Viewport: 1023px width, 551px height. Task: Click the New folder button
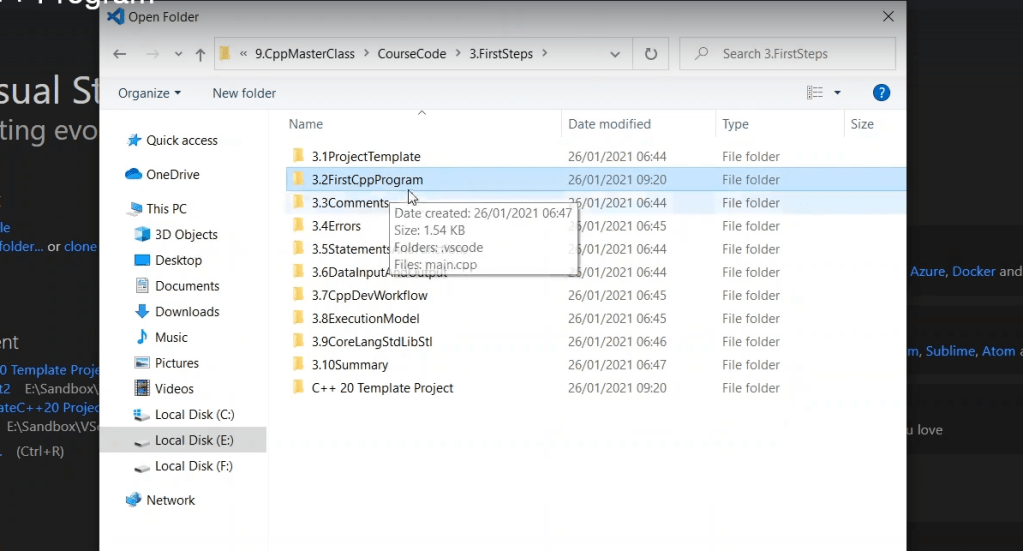[x=244, y=93]
